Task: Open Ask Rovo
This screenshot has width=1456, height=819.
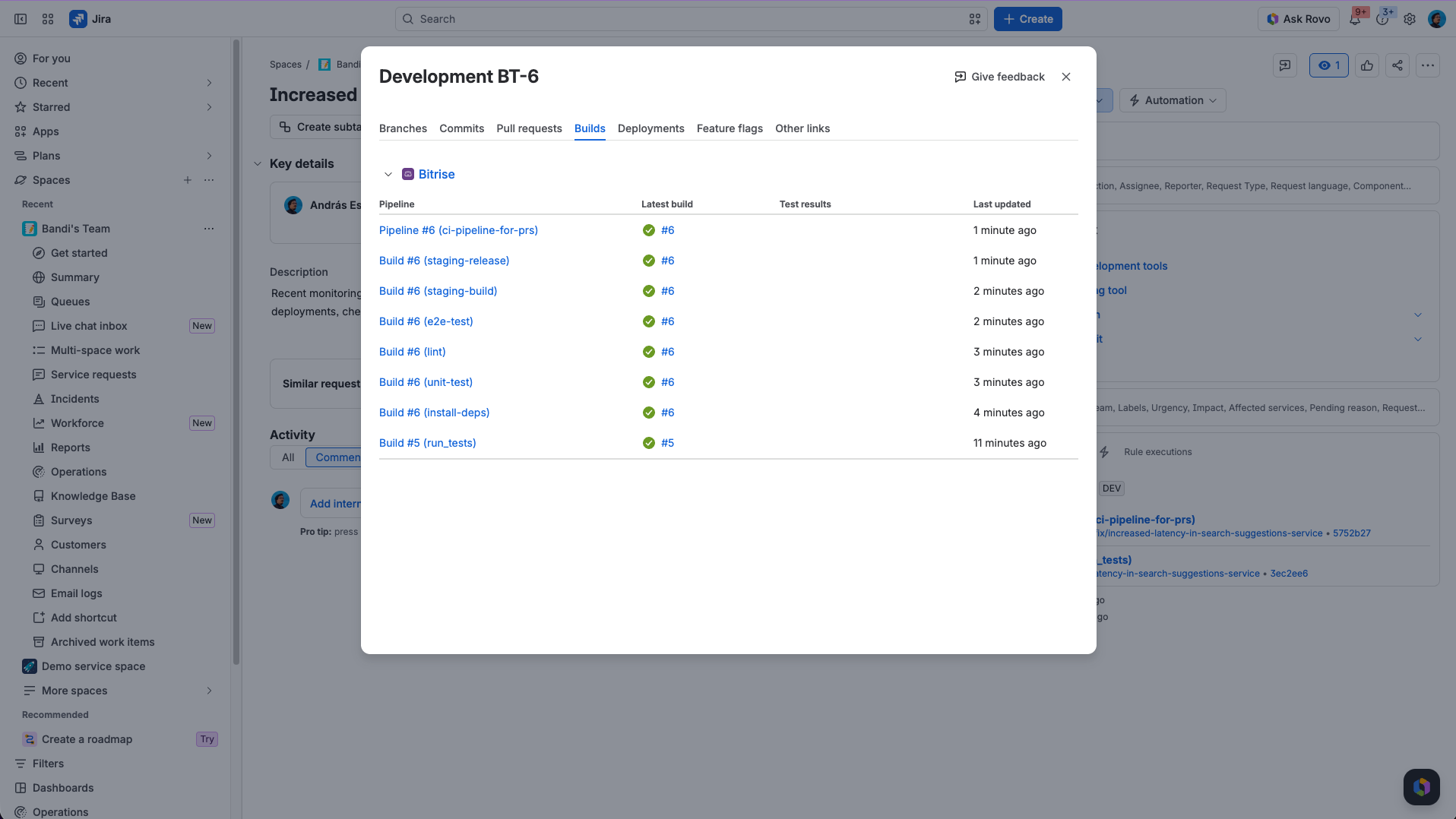Action: click(x=1299, y=19)
